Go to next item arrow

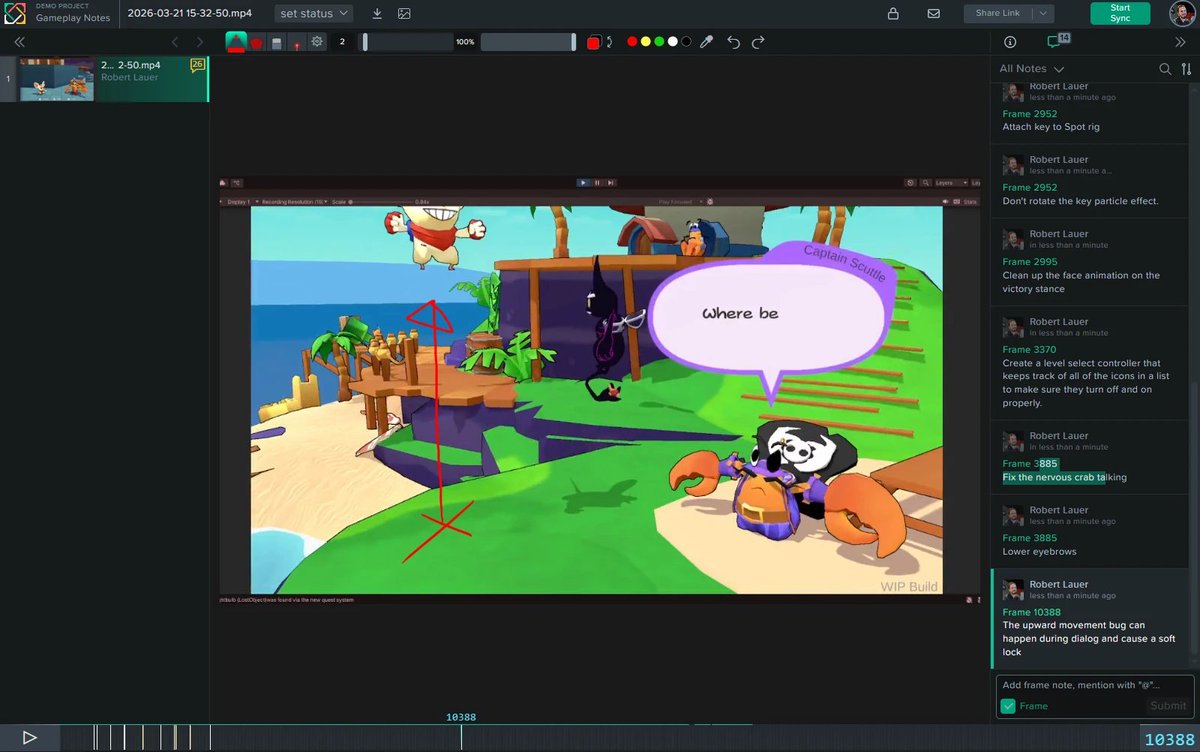click(199, 42)
